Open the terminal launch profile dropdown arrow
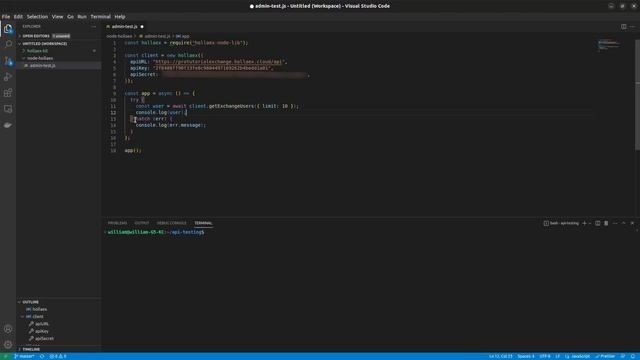The image size is (640, 360). click(x=590, y=223)
